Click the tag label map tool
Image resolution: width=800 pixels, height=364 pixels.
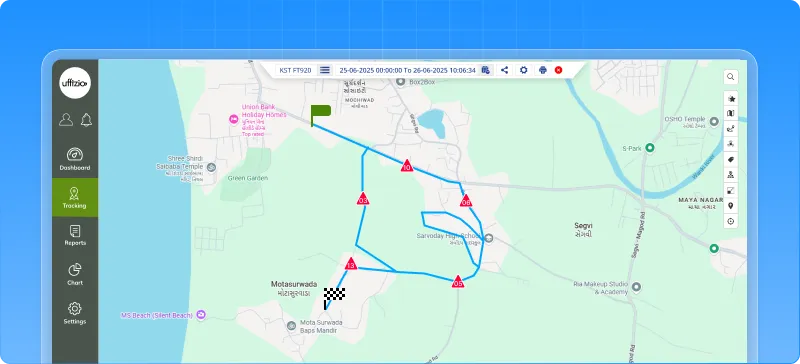(x=731, y=160)
